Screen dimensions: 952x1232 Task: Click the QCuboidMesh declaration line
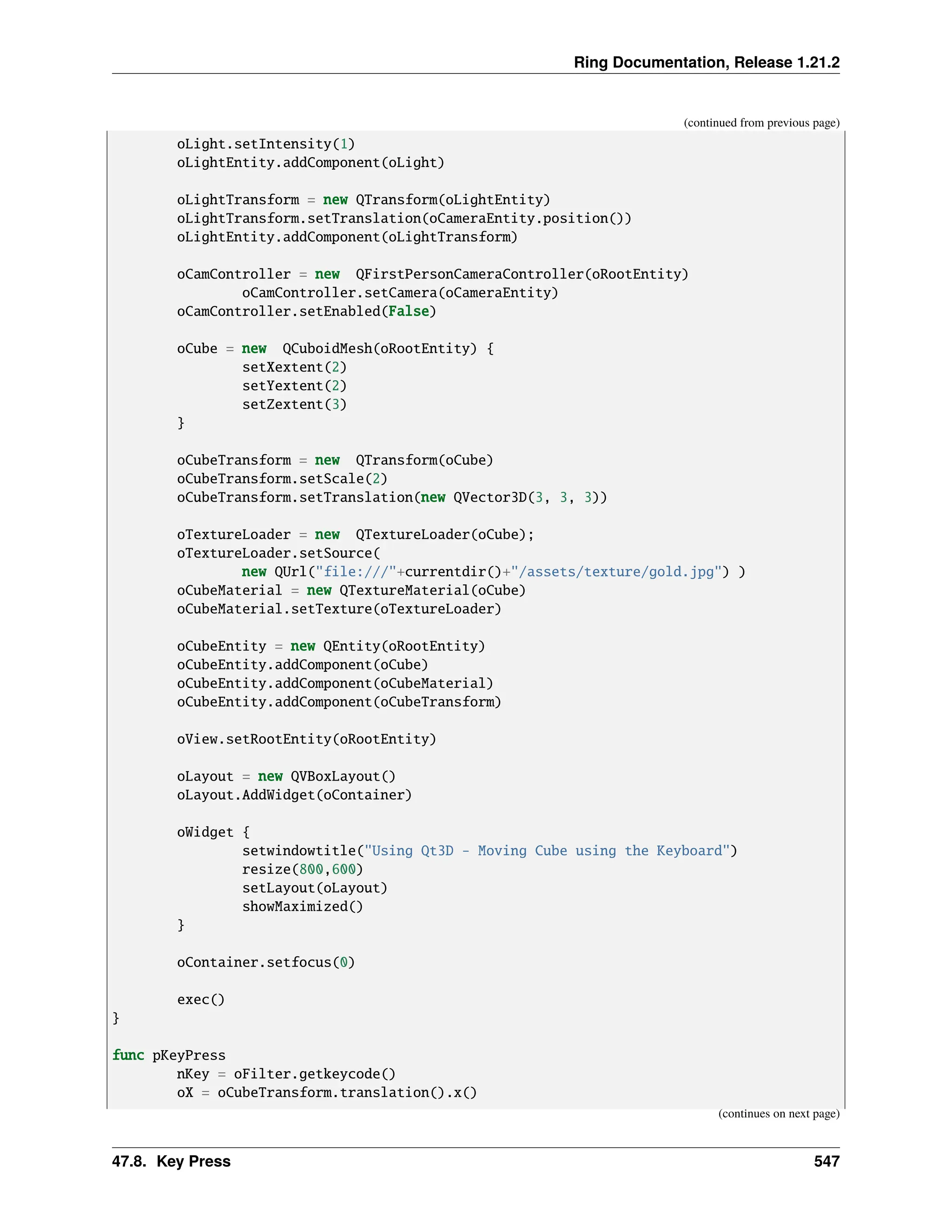pos(335,349)
